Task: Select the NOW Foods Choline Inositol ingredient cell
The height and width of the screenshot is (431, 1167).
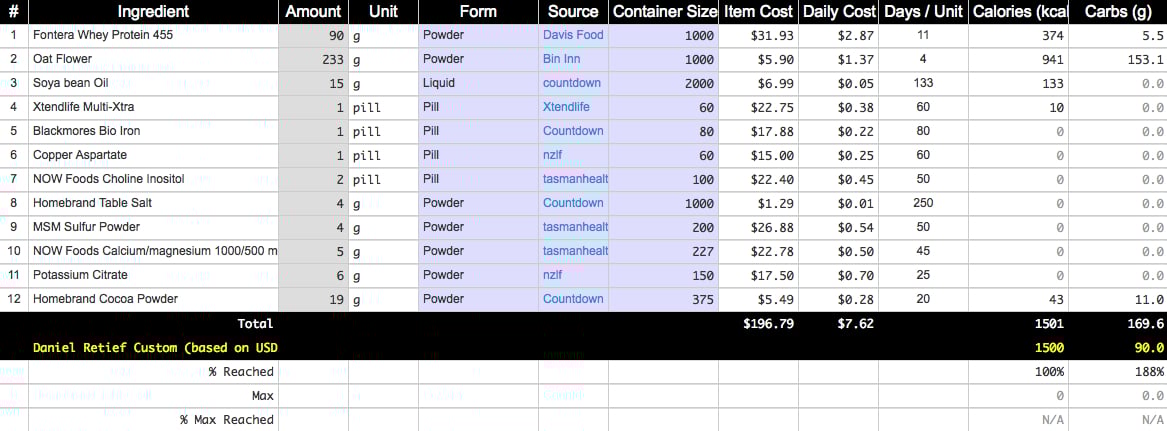Action: [x=153, y=179]
